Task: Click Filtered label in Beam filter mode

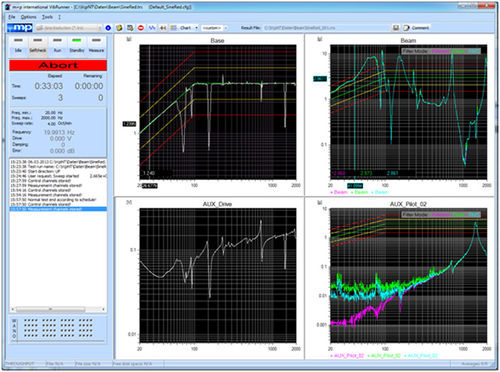Action: click(x=440, y=51)
